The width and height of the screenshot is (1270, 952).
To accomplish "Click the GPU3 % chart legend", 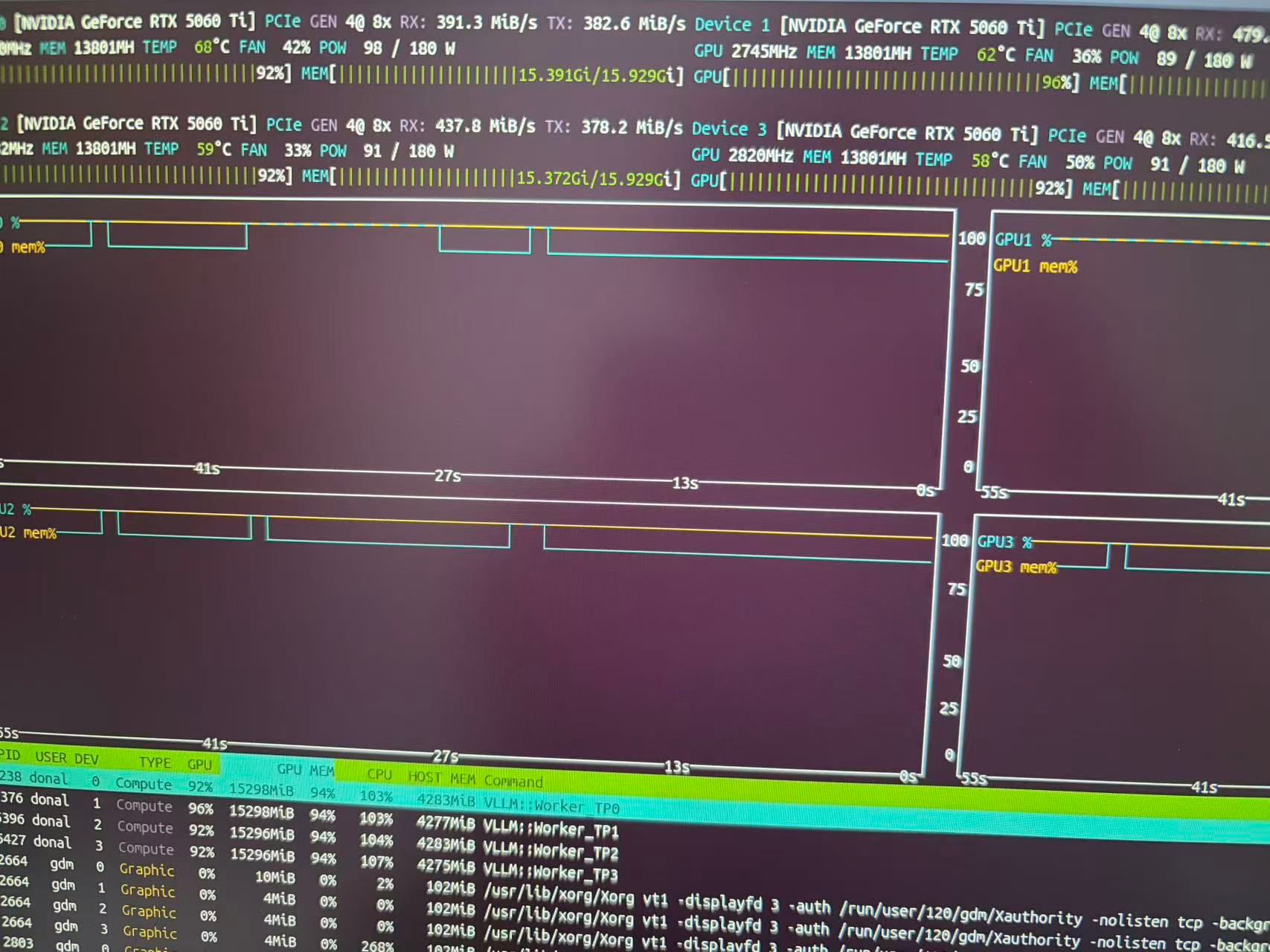I will [x=1005, y=542].
